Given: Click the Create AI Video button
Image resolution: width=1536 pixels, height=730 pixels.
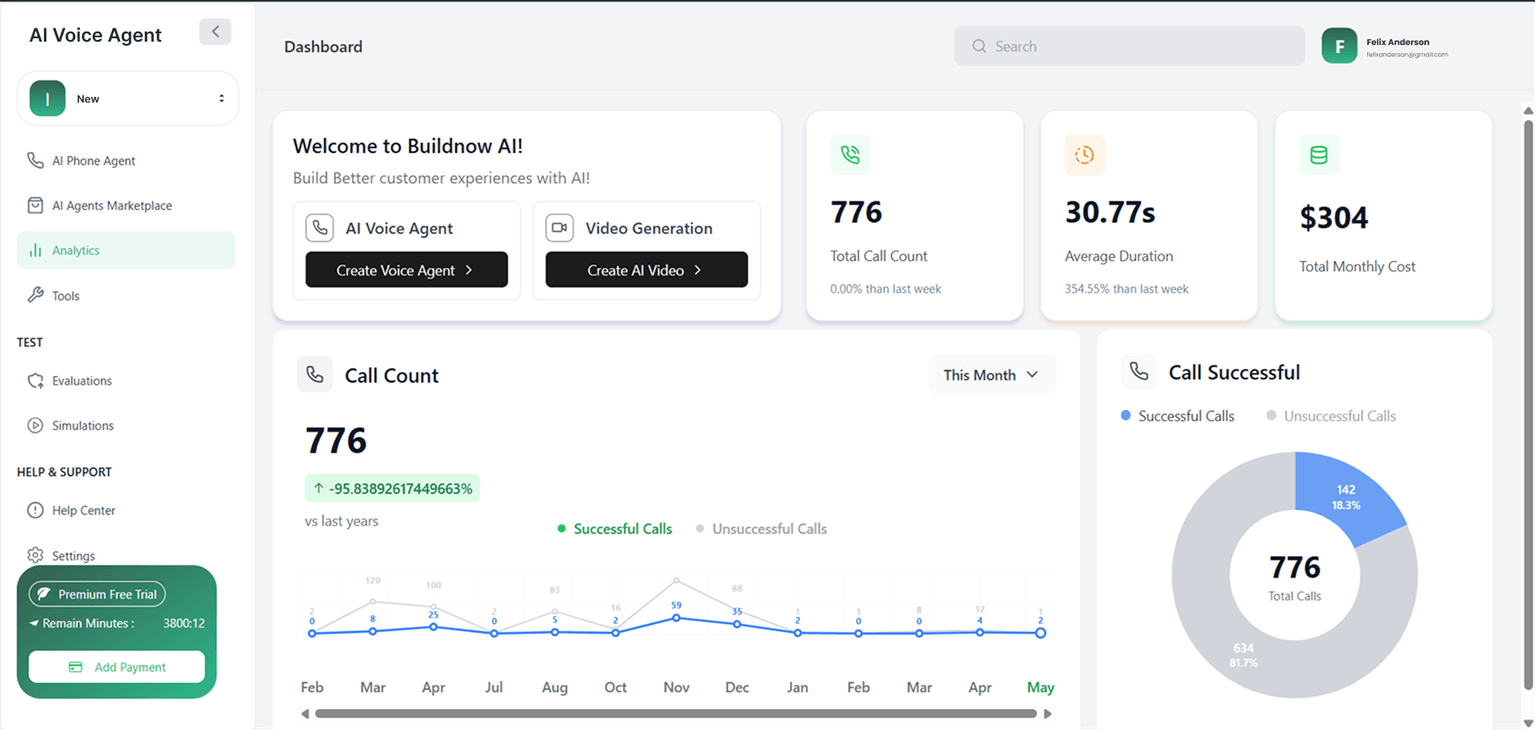Looking at the screenshot, I should click(646, 270).
